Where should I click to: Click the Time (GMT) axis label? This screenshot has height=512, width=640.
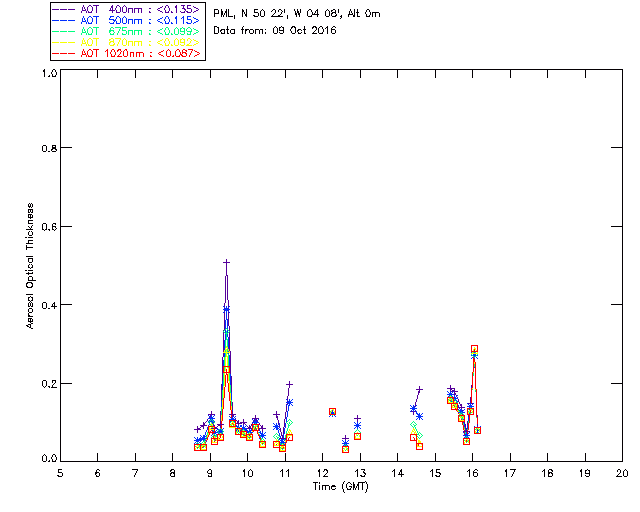coord(340,486)
